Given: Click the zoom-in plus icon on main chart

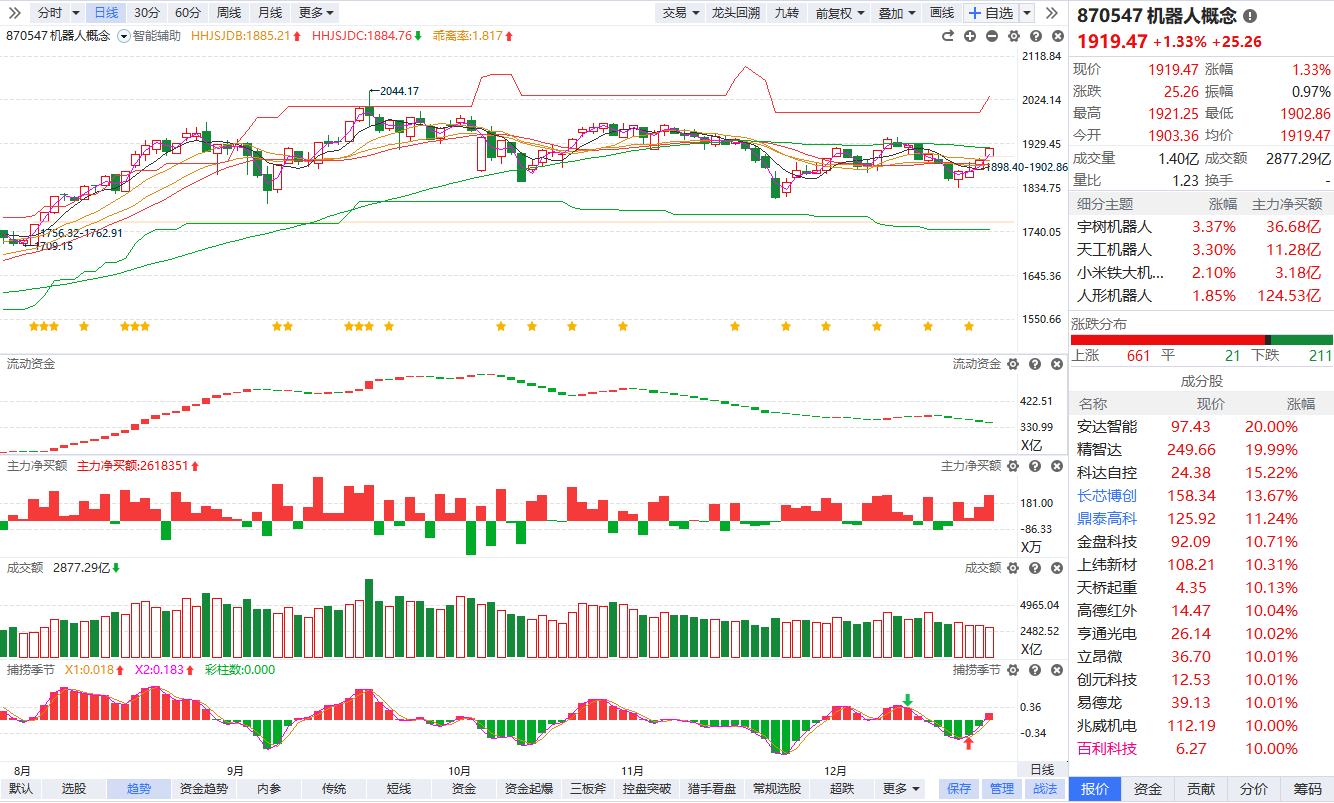Looking at the screenshot, I should point(970,36).
